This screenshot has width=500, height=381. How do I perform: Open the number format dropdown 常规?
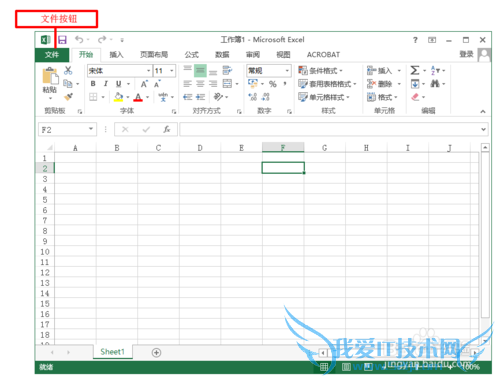click(x=287, y=71)
